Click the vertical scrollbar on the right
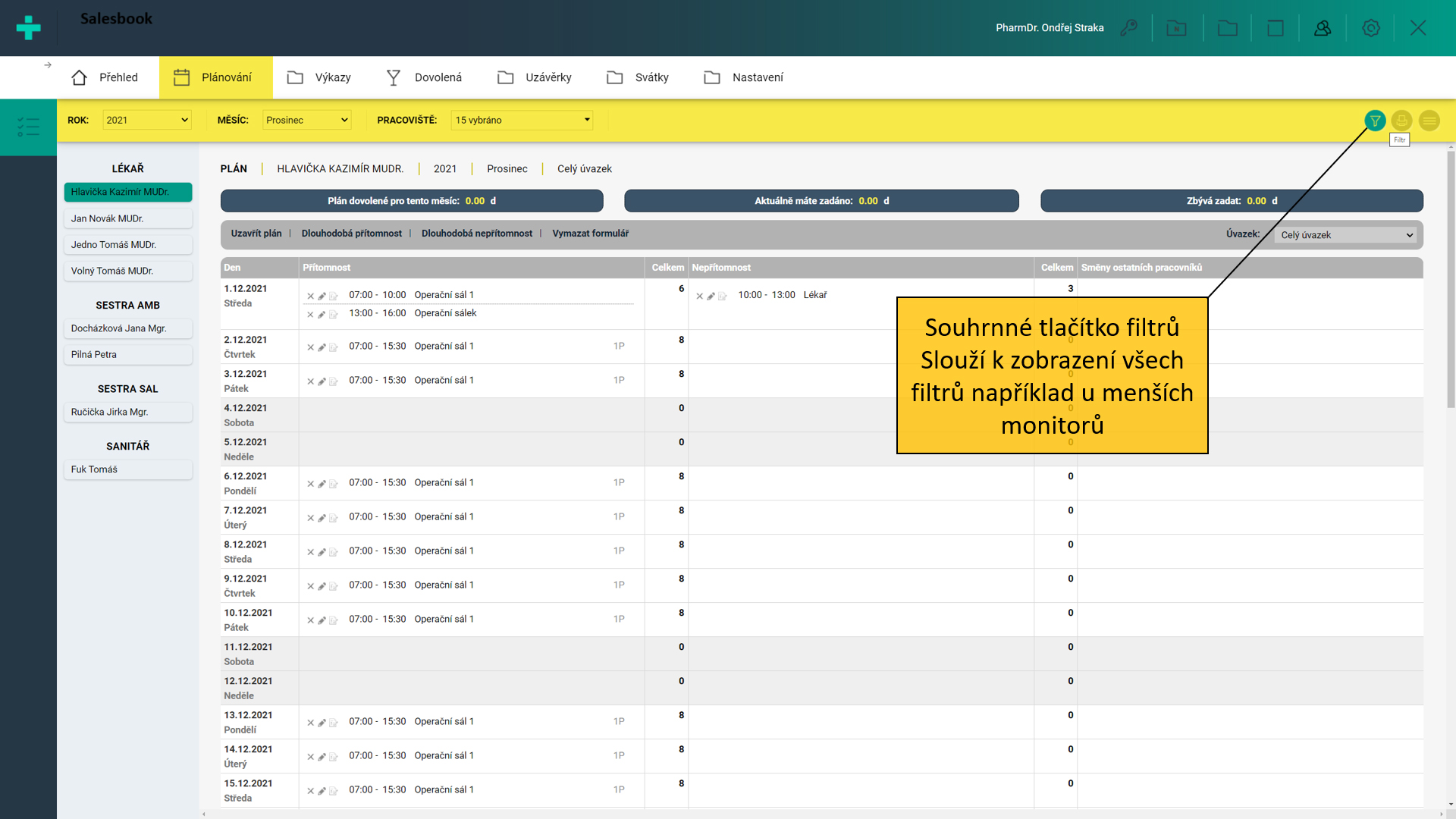This screenshot has width=1456, height=819. point(1450,281)
